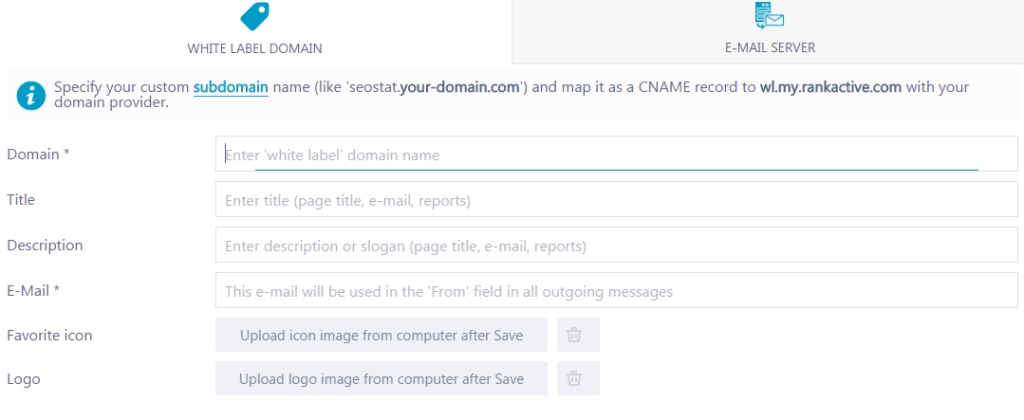
Task: Click the blue tag icon
Action: click(255, 16)
